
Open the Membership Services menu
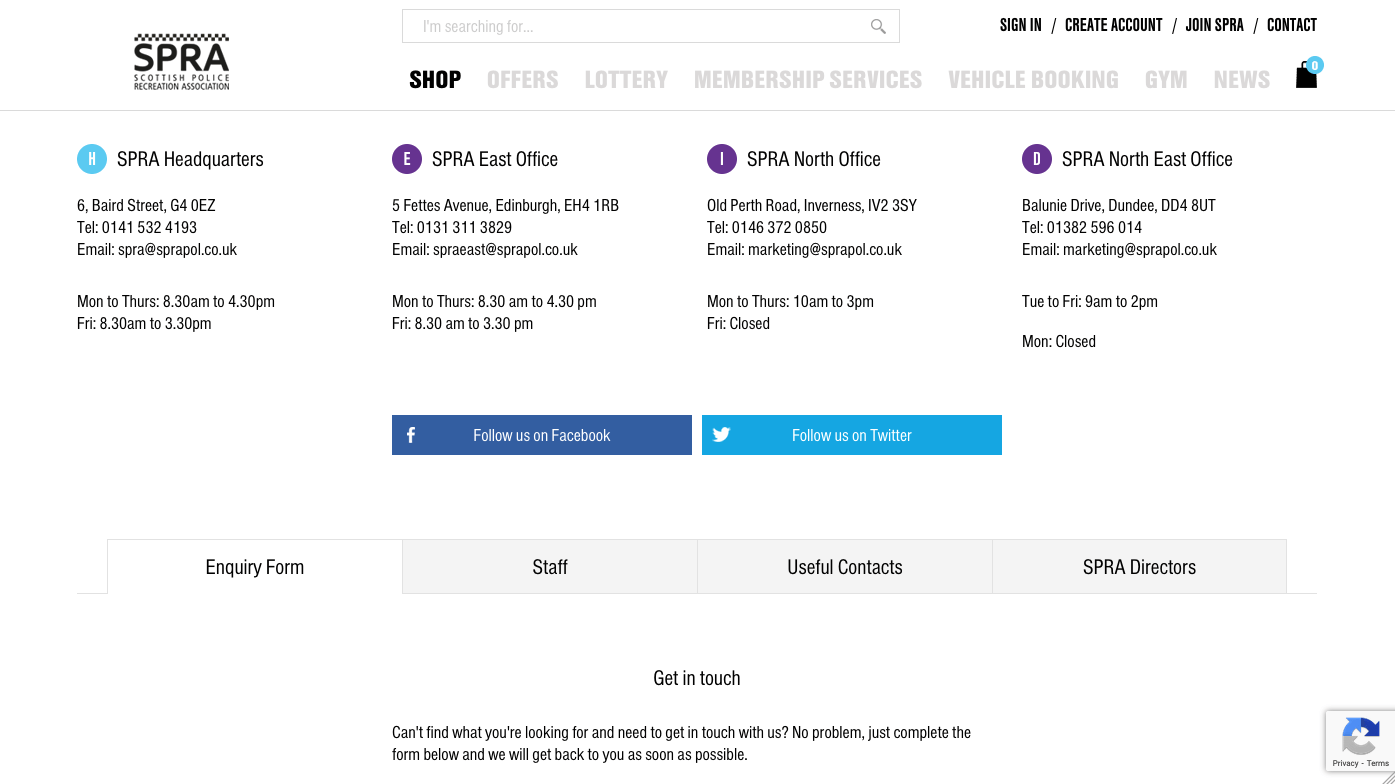pyautogui.click(x=808, y=80)
